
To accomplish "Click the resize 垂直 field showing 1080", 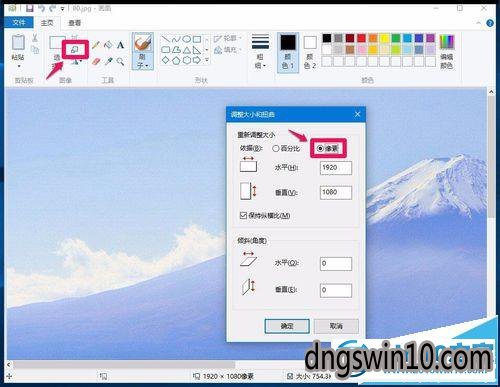I will 336,192.
